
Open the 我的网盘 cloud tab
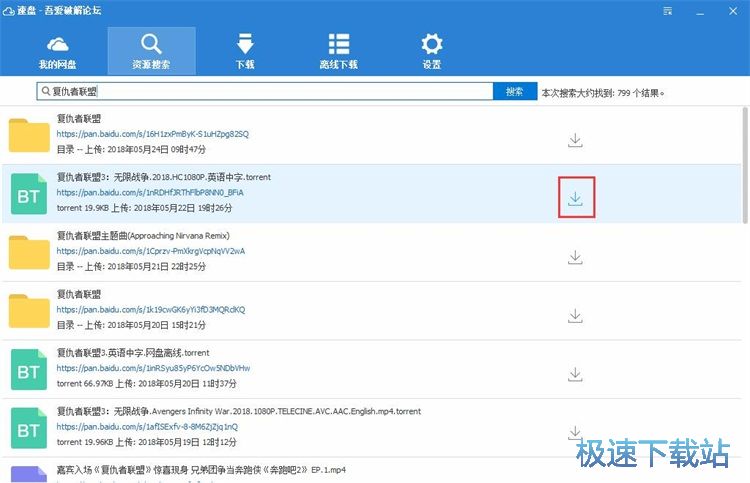(57, 51)
